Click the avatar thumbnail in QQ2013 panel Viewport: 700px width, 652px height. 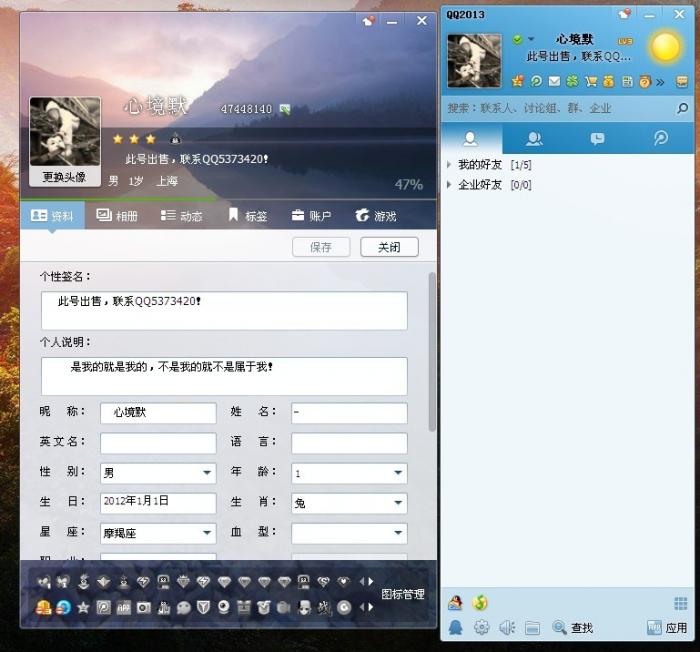point(474,60)
